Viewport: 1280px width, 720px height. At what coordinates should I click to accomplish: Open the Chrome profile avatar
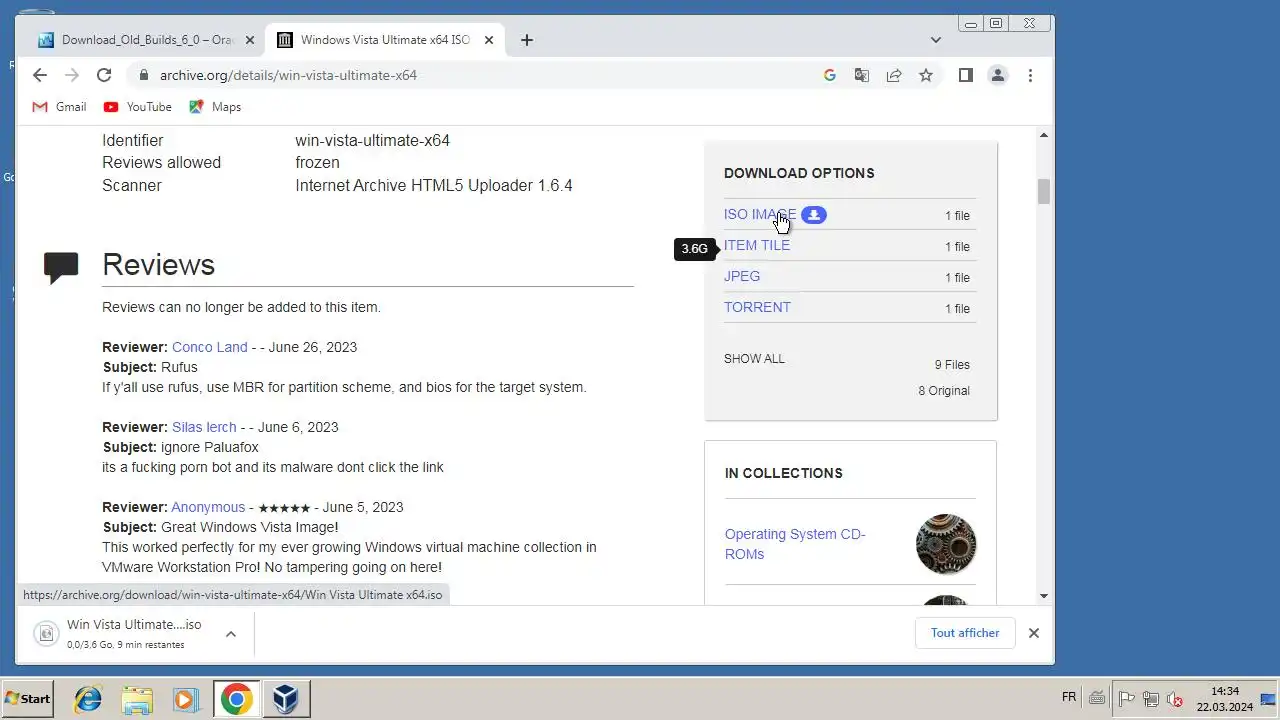tap(997, 75)
